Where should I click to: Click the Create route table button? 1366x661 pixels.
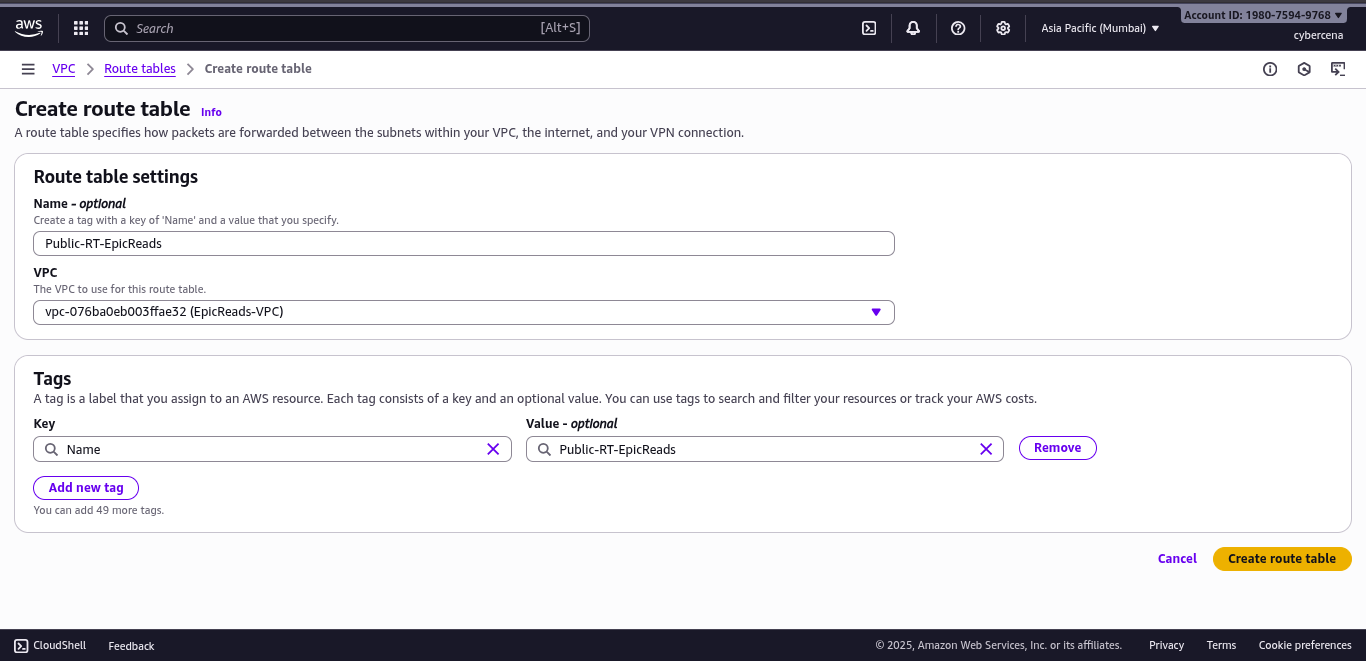tap(1282, 559)
